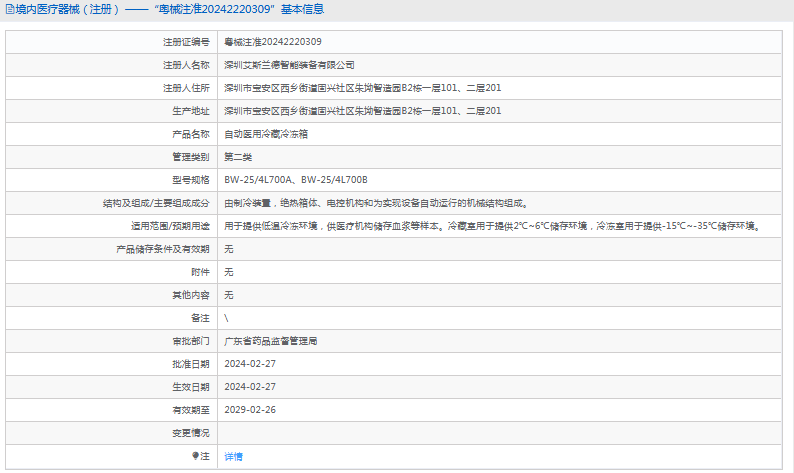The image size is (794, 473).
Task: Select approving department 广东省药品监督管理局
Action: tap(270, 341)
